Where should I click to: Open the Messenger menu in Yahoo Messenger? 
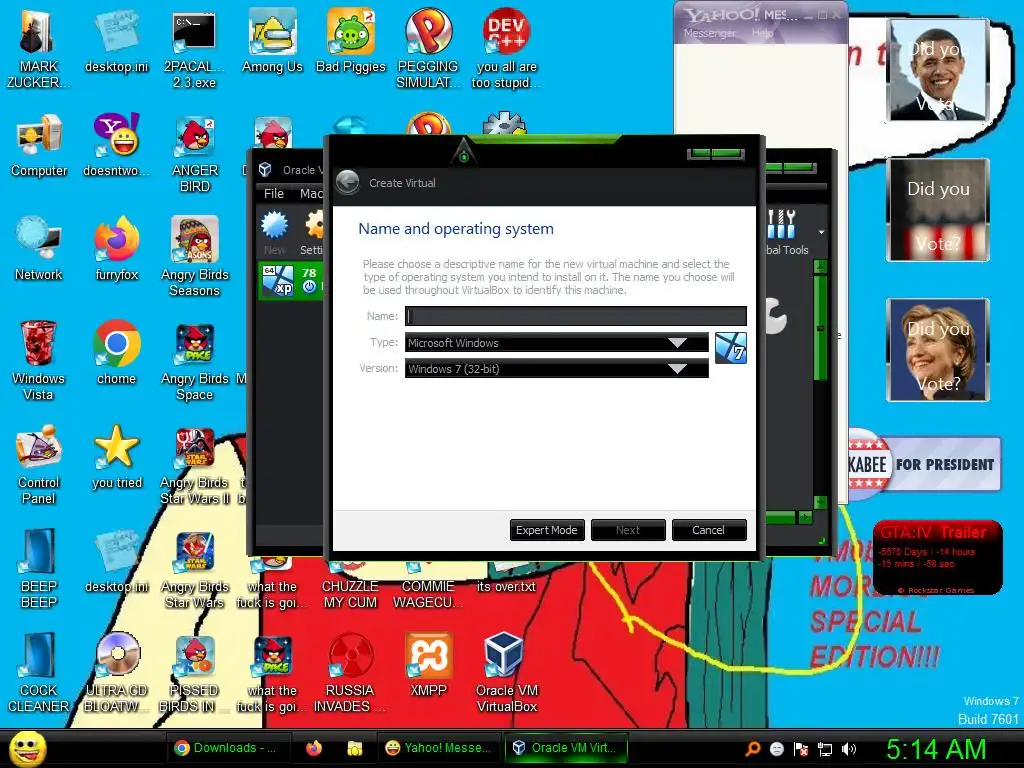[709, 33]
